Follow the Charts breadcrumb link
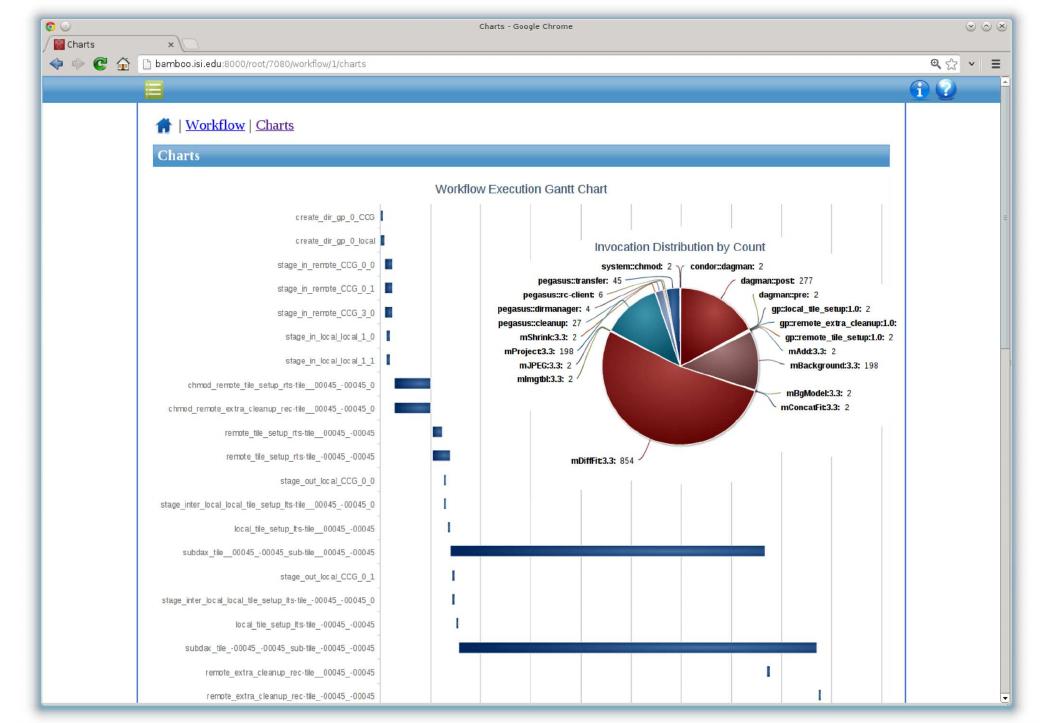The height and width of the screenshot is (723, 1040). [x=275, y=125]
